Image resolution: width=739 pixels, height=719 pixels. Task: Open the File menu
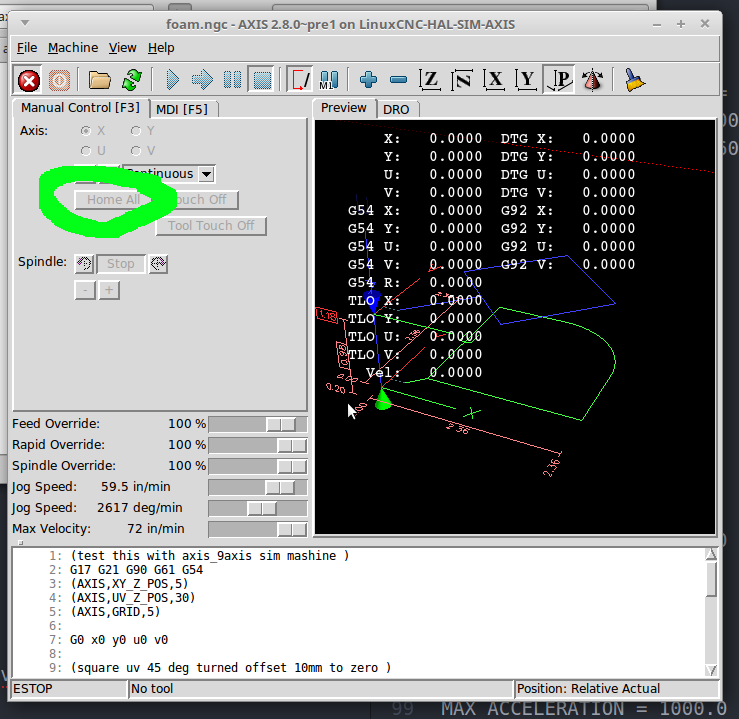[27, 48]
